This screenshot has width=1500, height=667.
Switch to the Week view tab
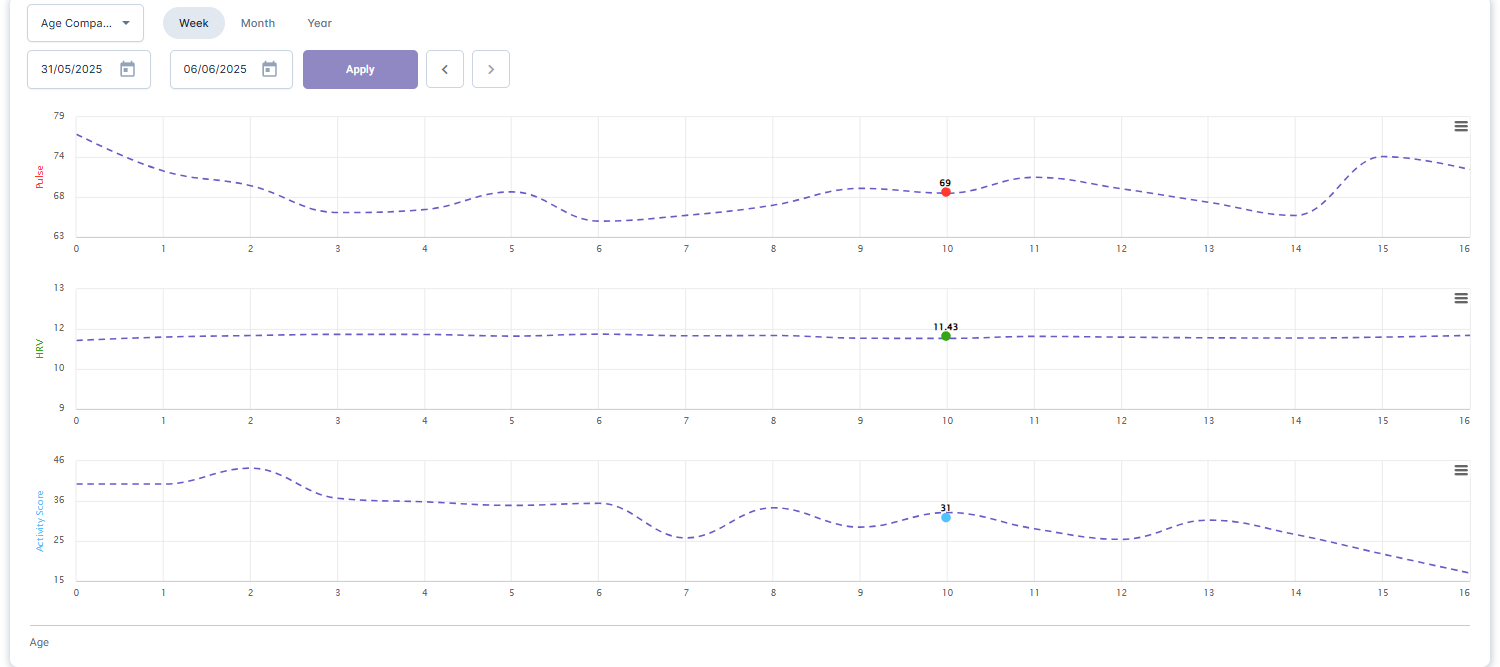[194, 23]
